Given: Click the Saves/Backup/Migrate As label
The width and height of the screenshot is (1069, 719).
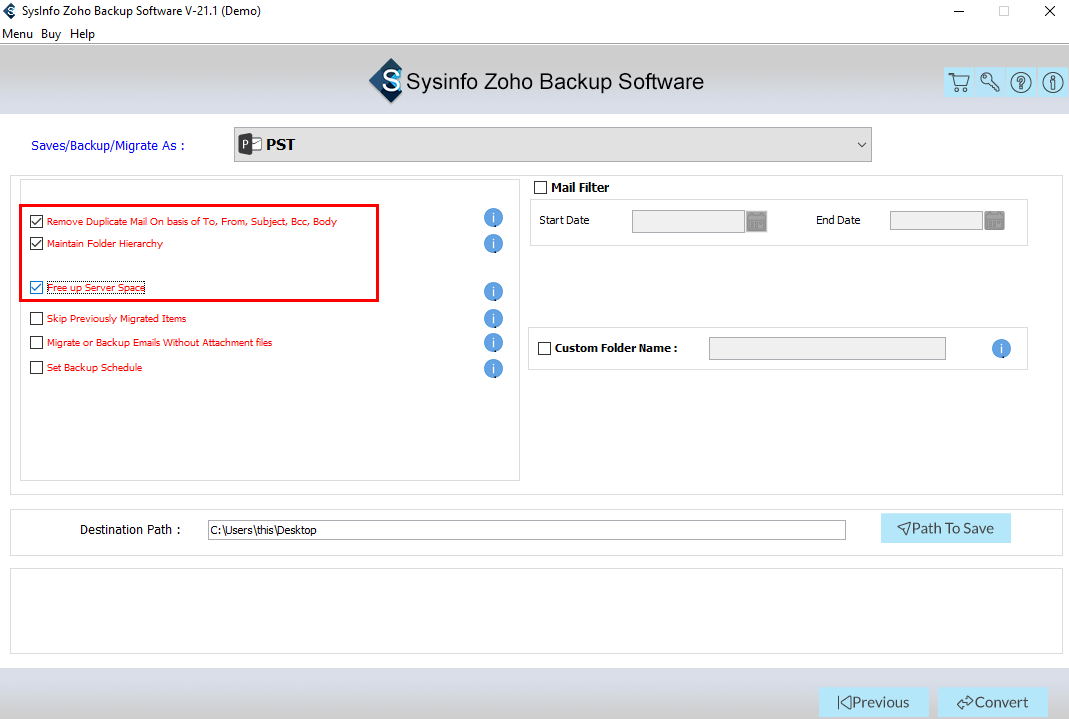Looking at the screenshot, I should [108, 146].
